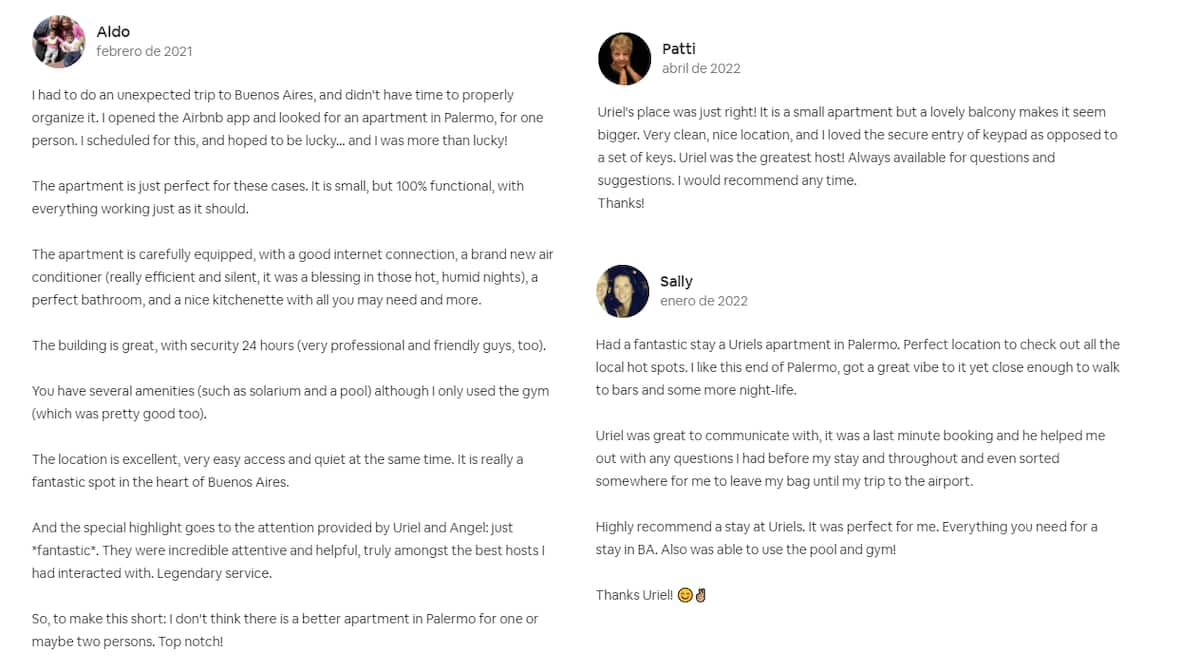Click paragraph mentioning solarium and pool amenities

290,402
